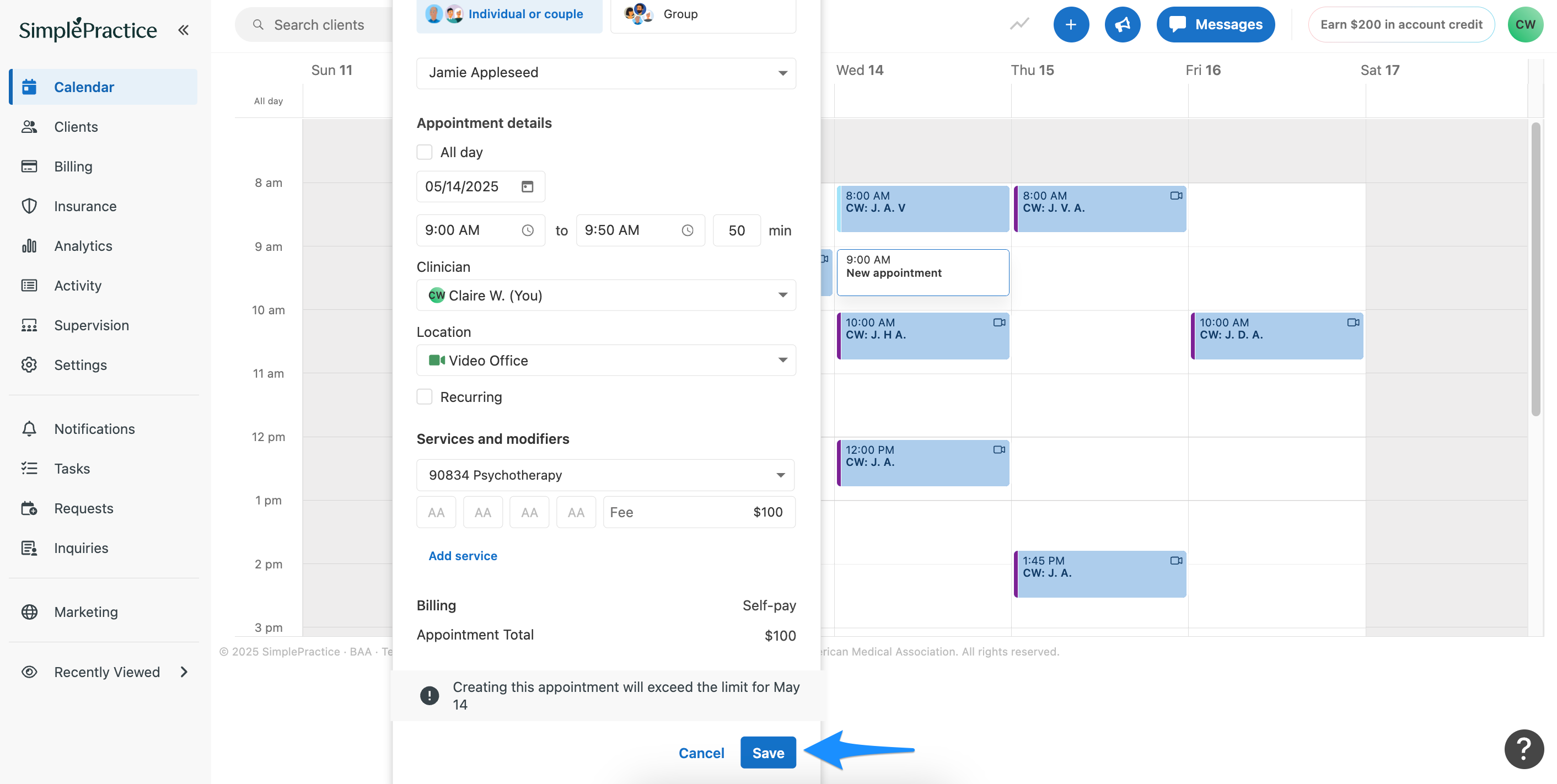This screenshot has height=784, width=1557.
Task: Click the Add service link
Action: coord(463,556)
